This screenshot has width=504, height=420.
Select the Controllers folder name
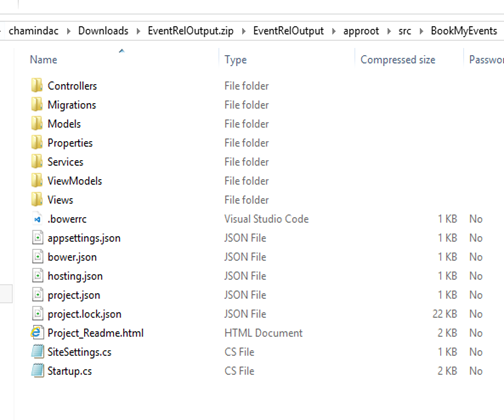pos(72,86)
